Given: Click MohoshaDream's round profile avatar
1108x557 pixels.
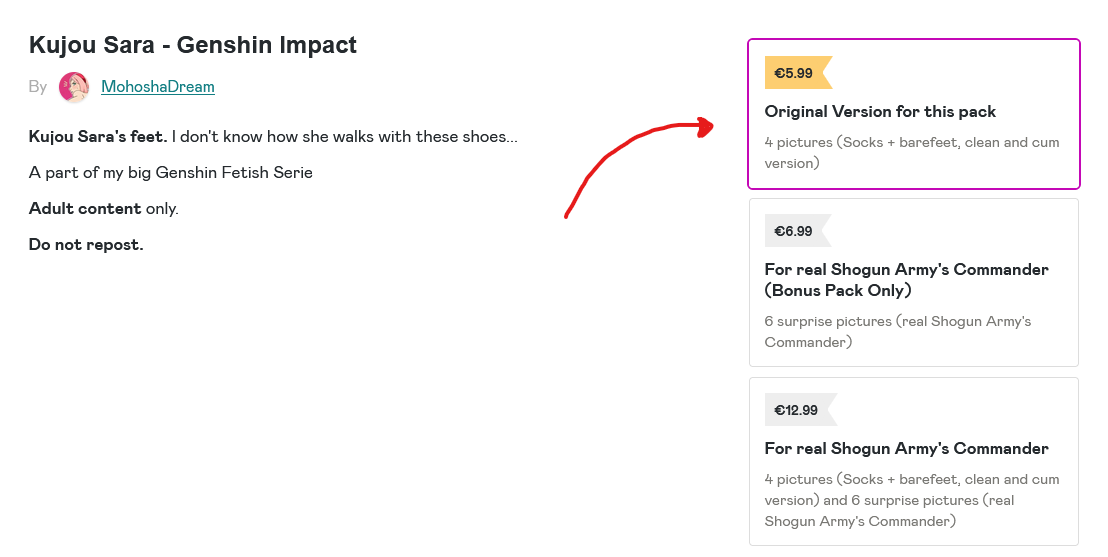Looking at the screenshot, I should click(x=74, y=87).
